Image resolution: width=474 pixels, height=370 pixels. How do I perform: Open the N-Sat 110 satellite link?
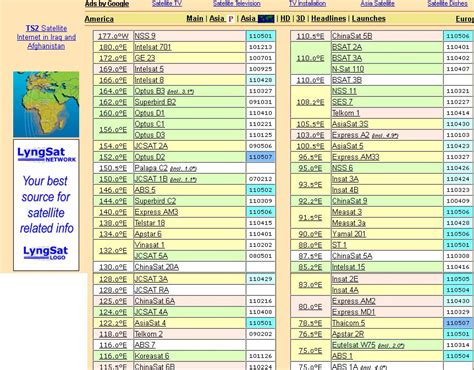coord(348,69)
